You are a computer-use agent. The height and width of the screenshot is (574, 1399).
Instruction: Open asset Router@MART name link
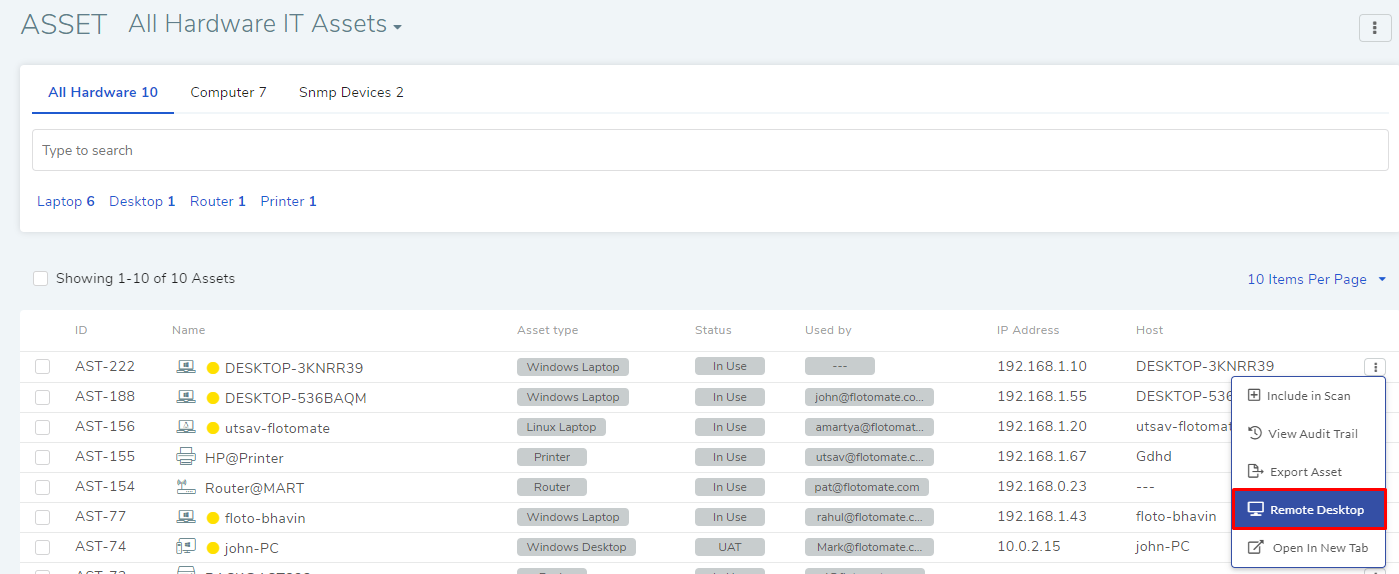coord(254,488)
